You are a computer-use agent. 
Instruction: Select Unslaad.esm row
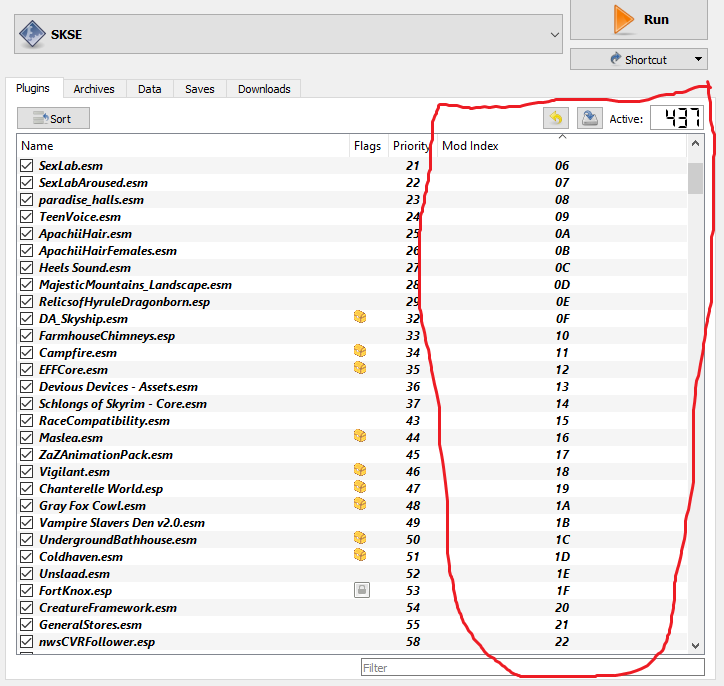coord(352,574)
